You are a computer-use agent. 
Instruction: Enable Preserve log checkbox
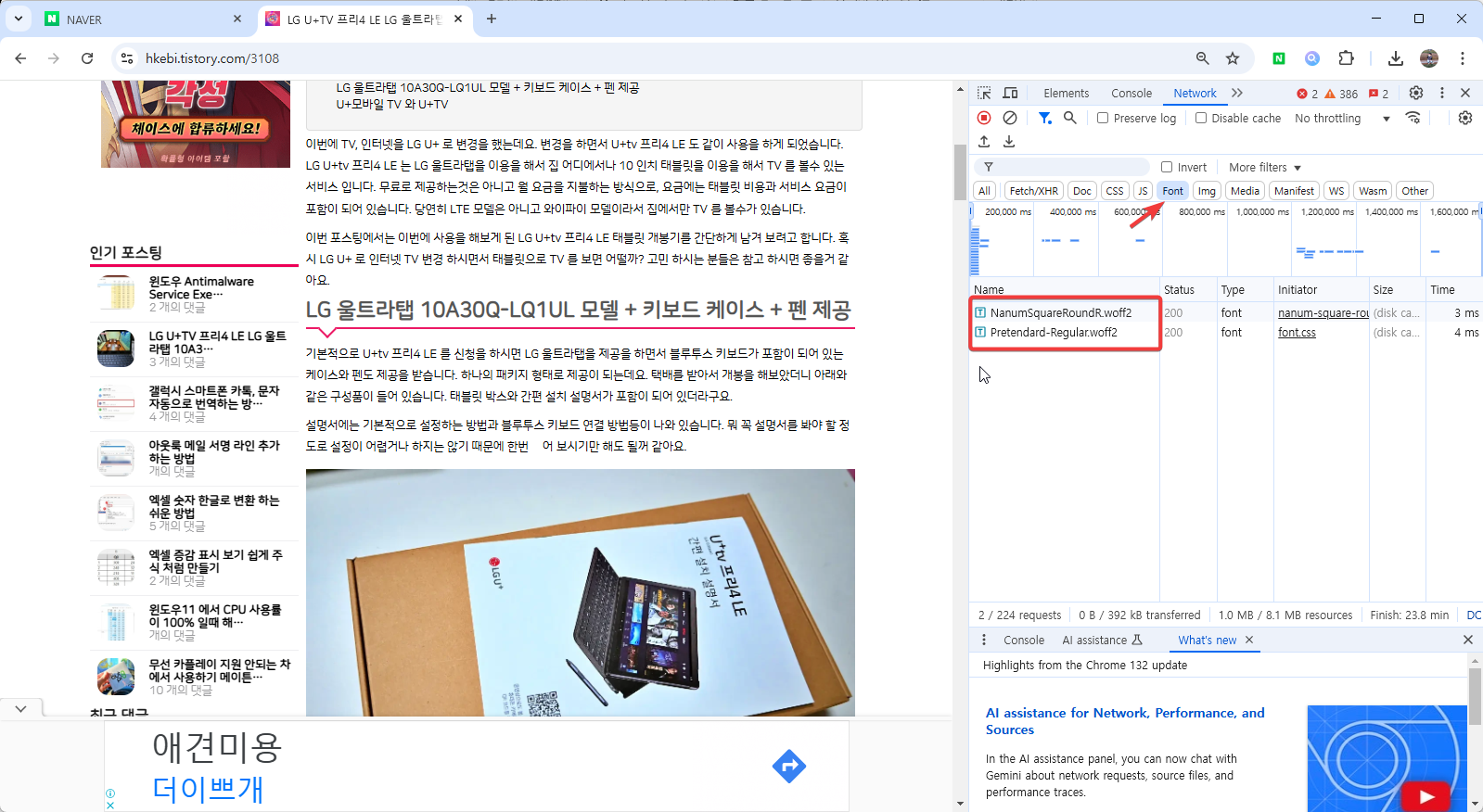[x=1103, y=118]
